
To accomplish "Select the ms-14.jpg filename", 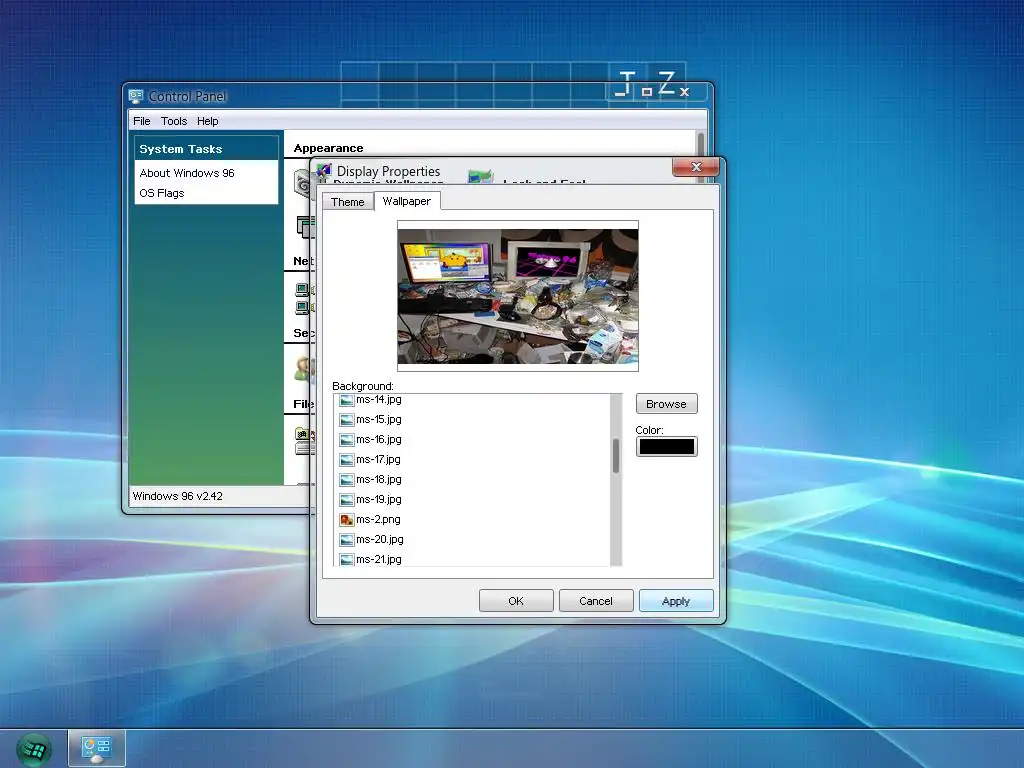I will coord(379,399).
